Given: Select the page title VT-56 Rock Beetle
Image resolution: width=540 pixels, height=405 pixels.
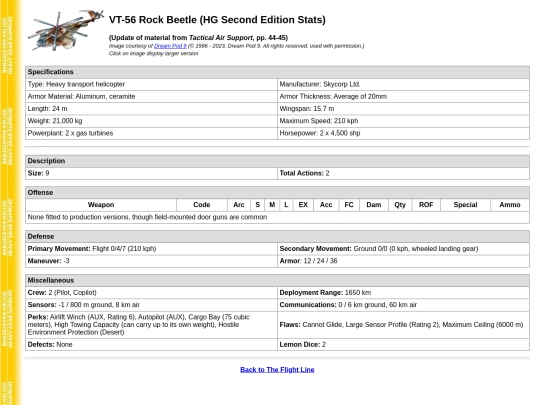Looking at the screenshot, I should [x=217, y=20].
